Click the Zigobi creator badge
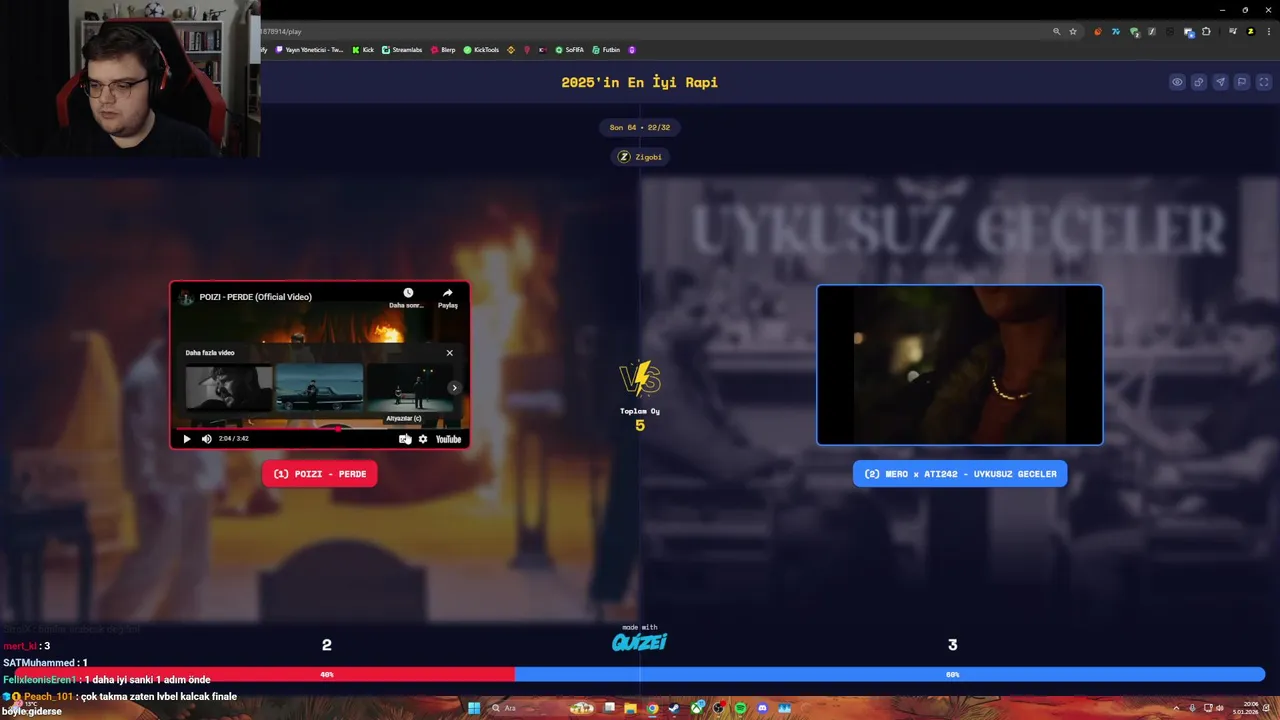 point(640,157)
